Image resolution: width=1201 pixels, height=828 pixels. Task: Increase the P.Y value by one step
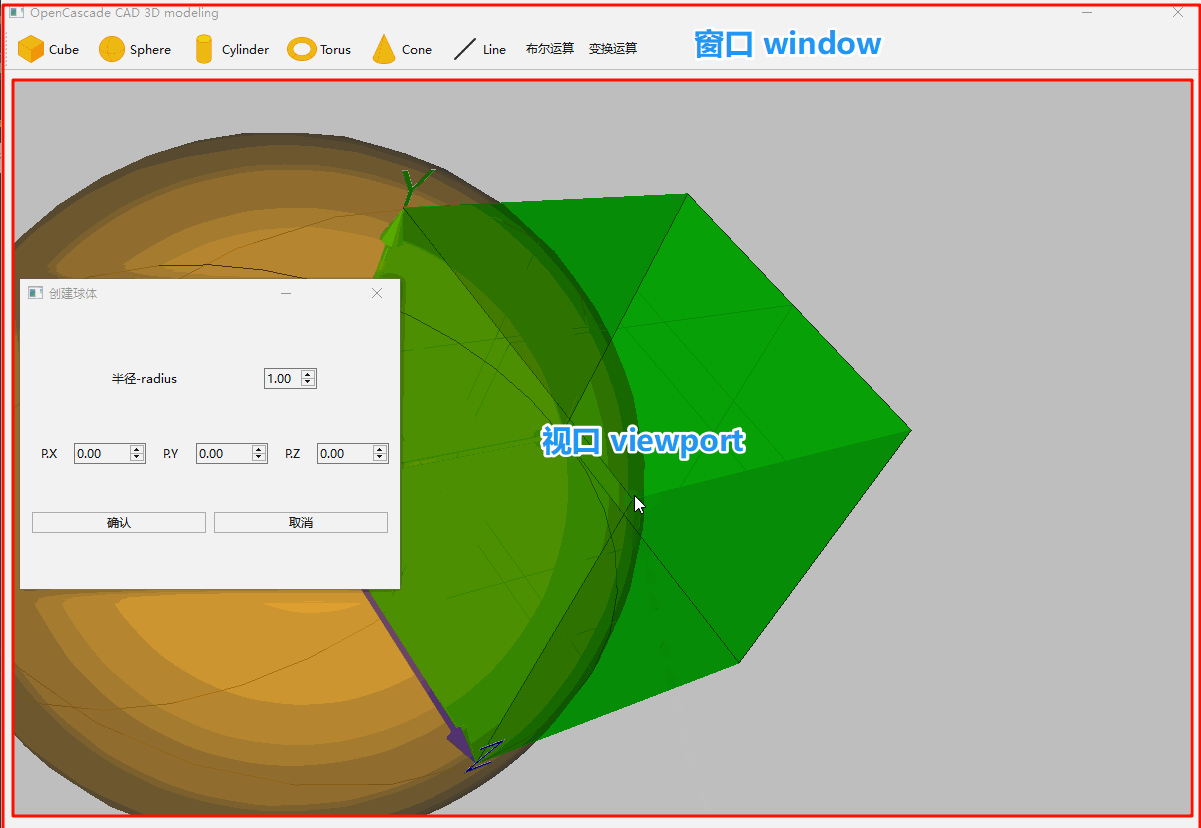[259, 449]
